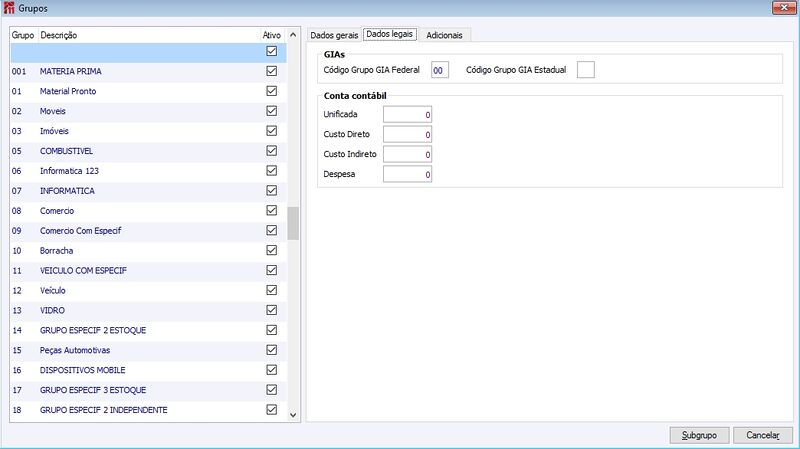Select the Borracha group row
Image resolution: width=800 pixels, height=449 pixels.
(148, 251)
